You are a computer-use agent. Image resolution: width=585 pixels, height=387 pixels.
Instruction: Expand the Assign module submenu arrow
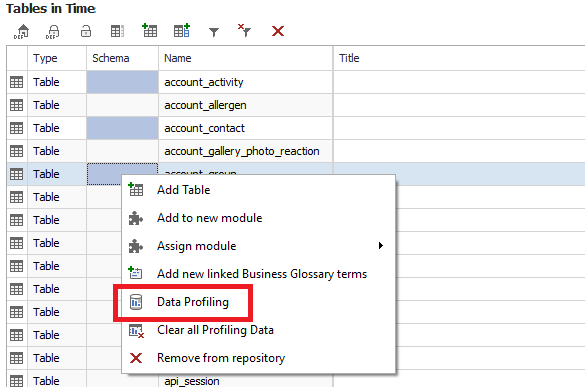click(381, 246)
